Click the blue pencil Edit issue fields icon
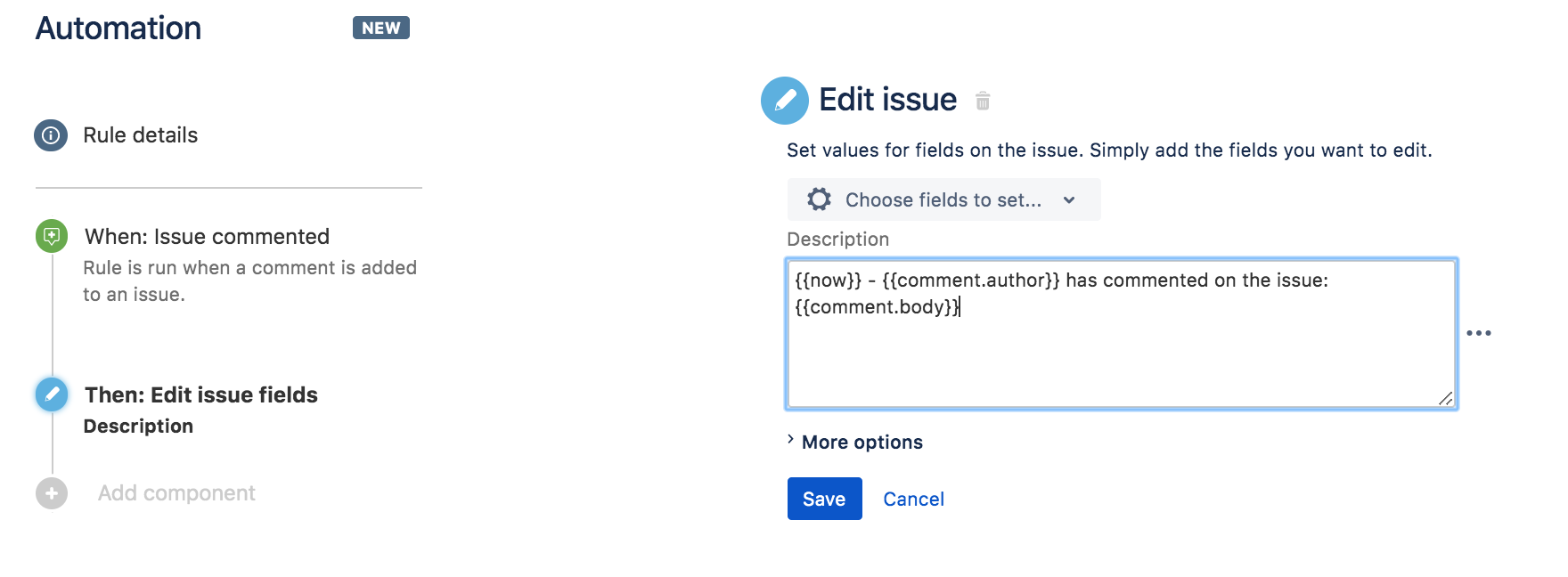The width and height of the screenshot is (1568, 577). click(52, 394)
